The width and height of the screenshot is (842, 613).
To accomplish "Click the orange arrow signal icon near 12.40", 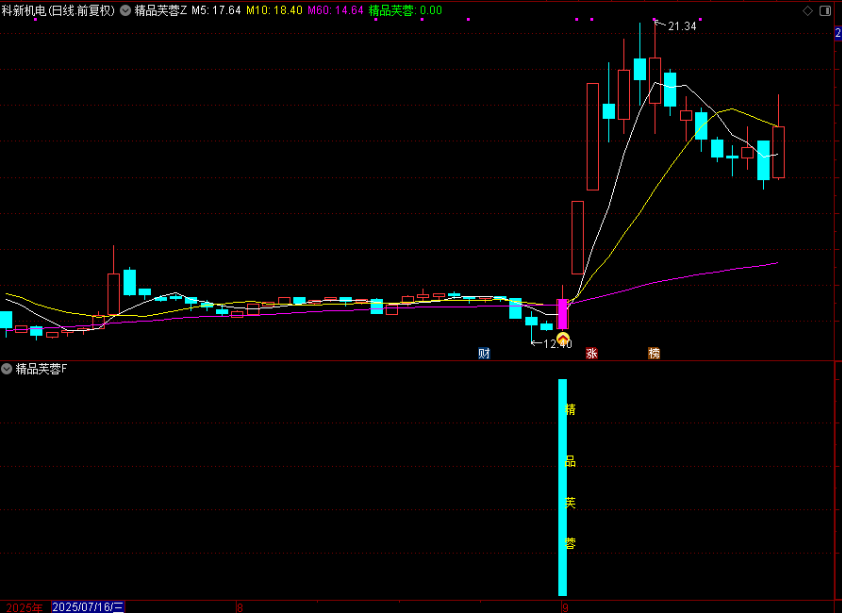I will pyautogui.click(x=563, y=339).
